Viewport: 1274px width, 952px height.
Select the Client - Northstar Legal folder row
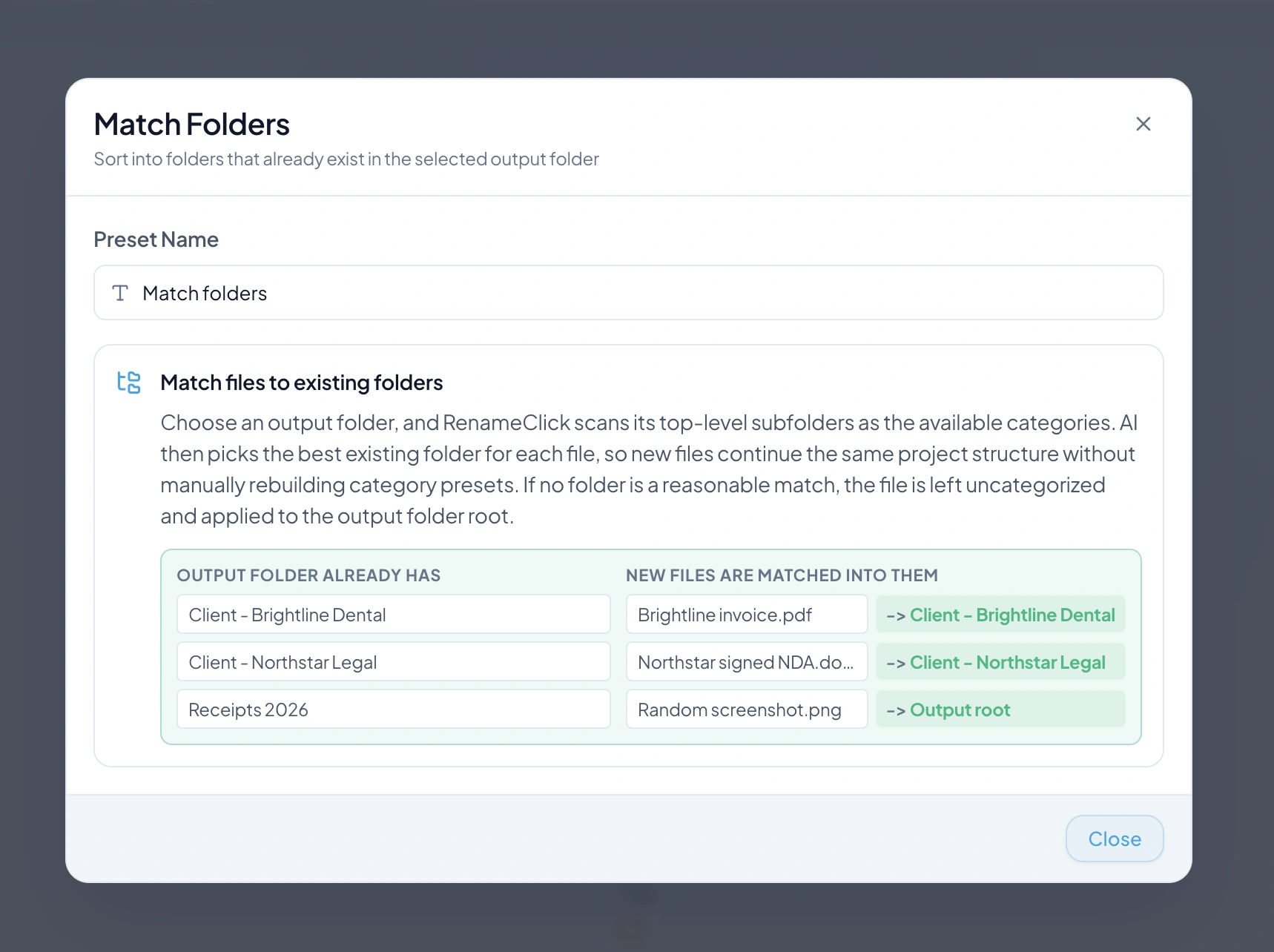pyautogui.click(x=393, y=662)
